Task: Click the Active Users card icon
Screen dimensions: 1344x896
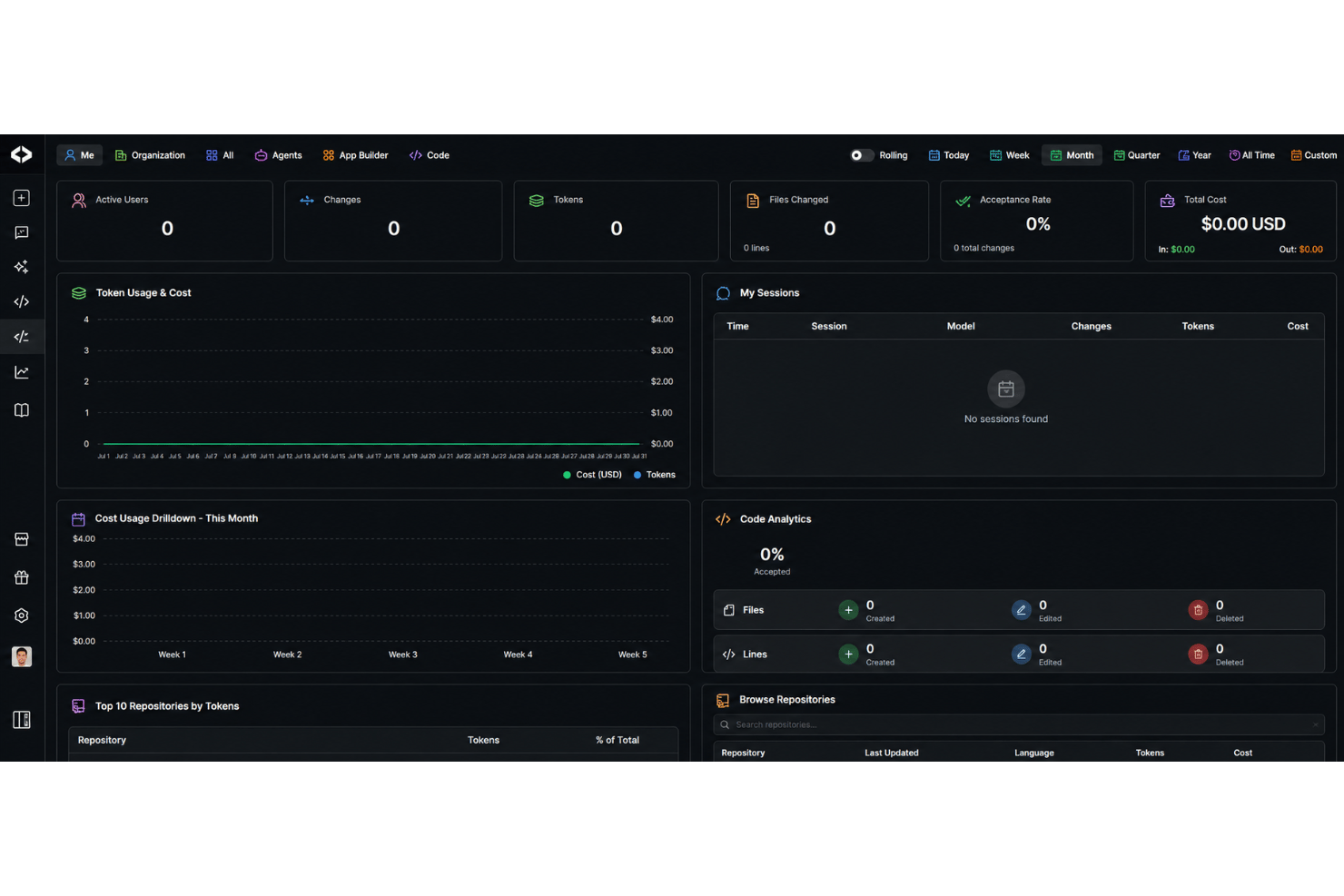Action: pyautogui.click(x=79, y=201)
